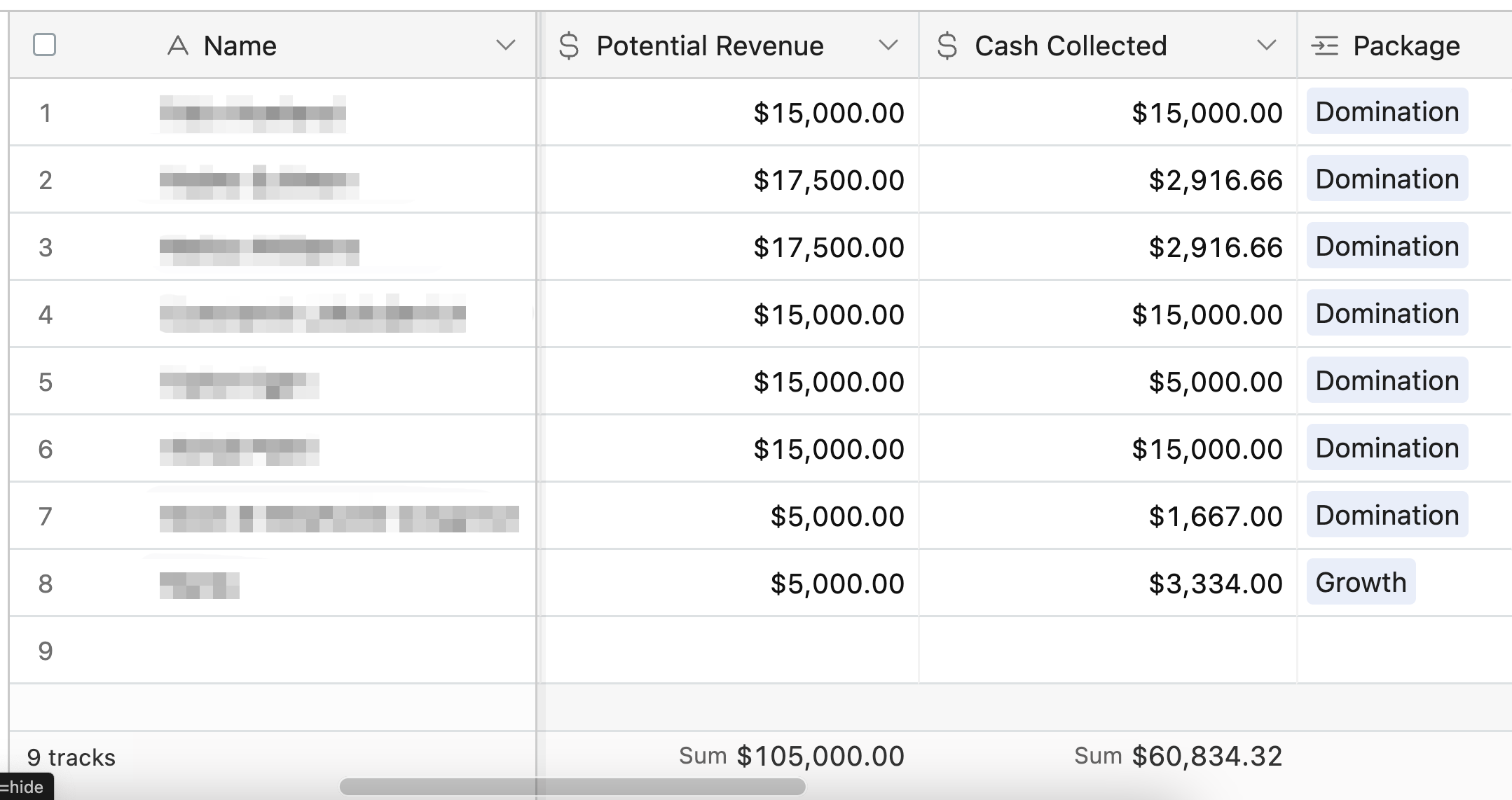This screenshot has height=800, width=1512.
Task: Click the dollar icon of Potential Revenue
Action: 569,46
